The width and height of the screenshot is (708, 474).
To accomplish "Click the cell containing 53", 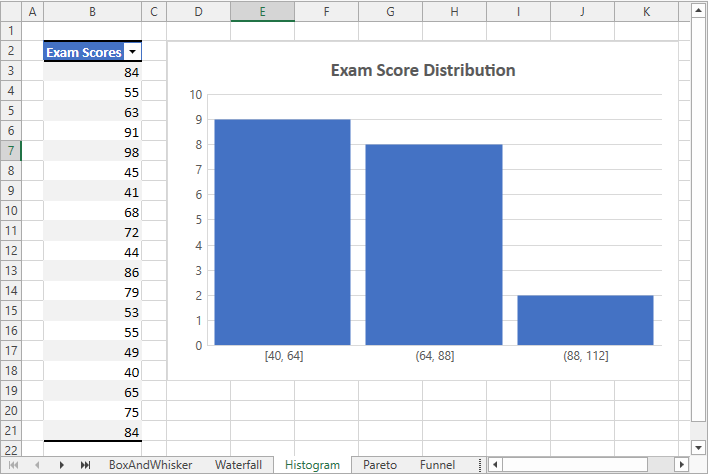I will (x=93, y=312).
